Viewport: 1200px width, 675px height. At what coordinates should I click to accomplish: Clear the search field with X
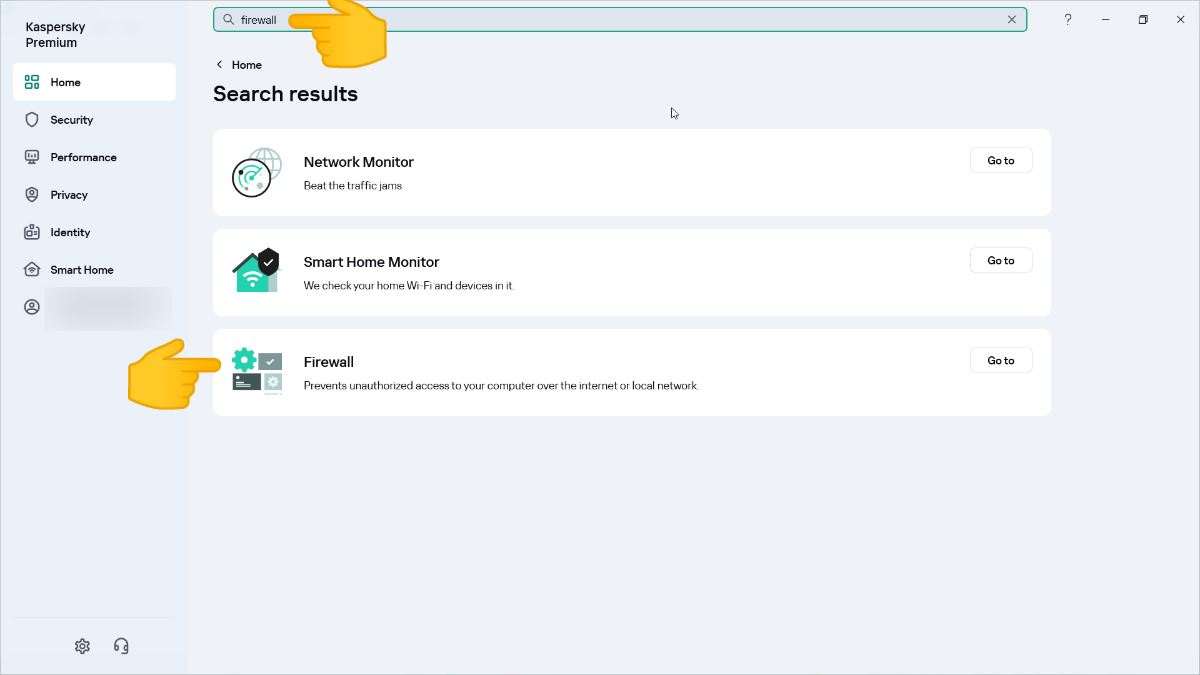coord(1012,19)
